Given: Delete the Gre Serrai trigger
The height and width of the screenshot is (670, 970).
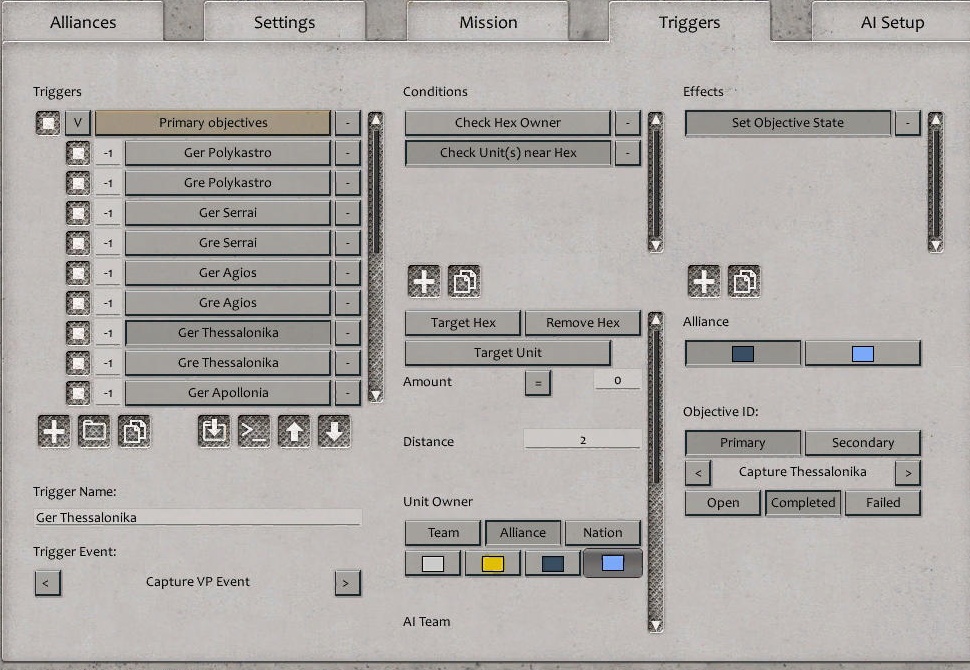Looking at the screenshot, I should 348,243.
